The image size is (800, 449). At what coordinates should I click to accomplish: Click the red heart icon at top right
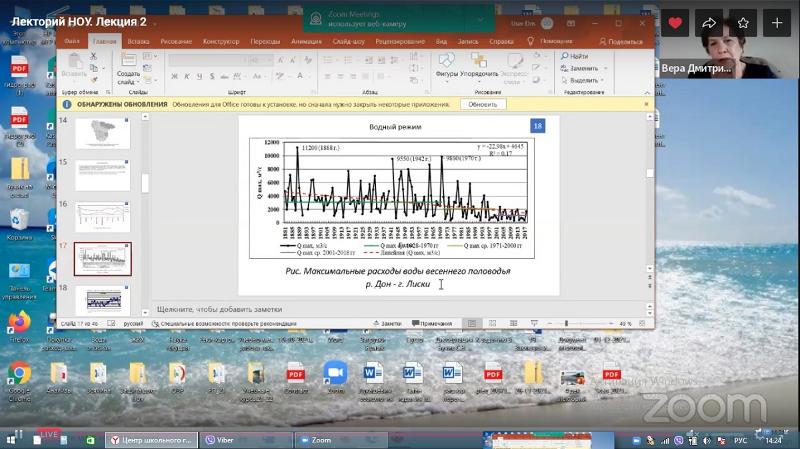(x=677, y=22)
